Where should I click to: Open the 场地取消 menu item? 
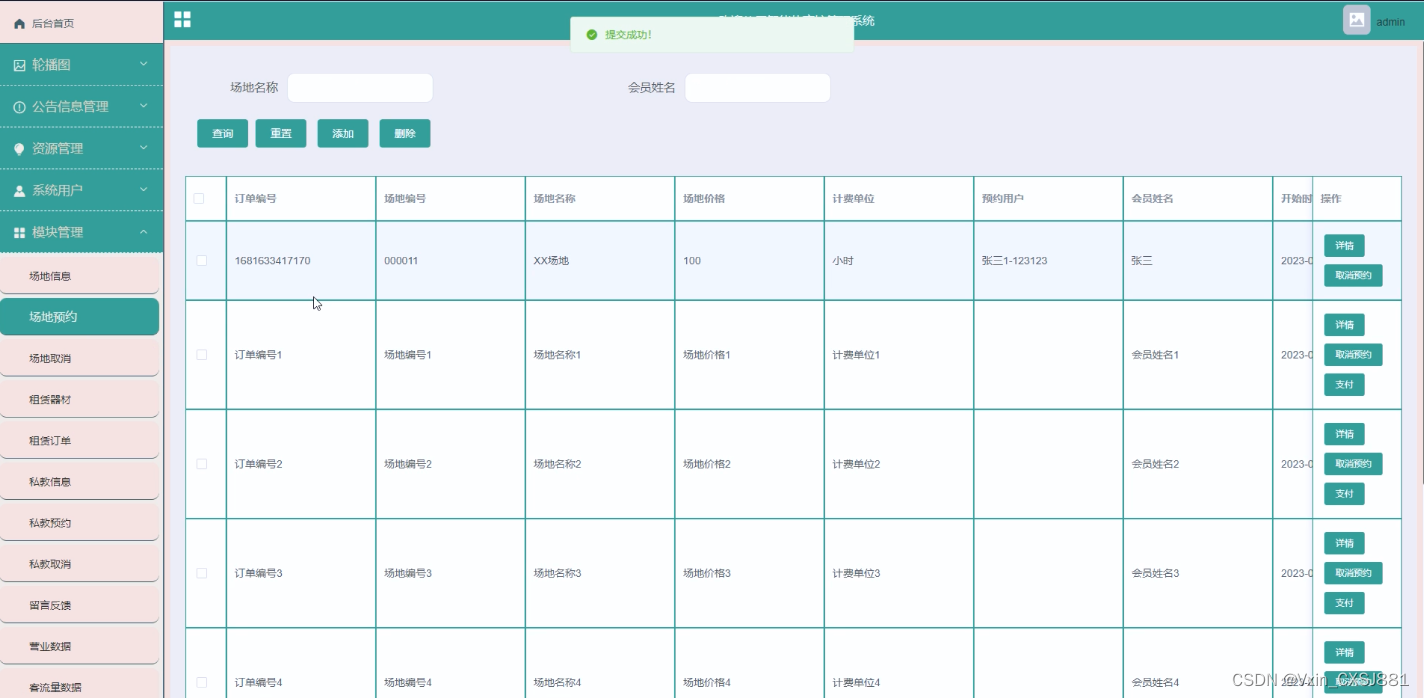click(x=80, y=358)
